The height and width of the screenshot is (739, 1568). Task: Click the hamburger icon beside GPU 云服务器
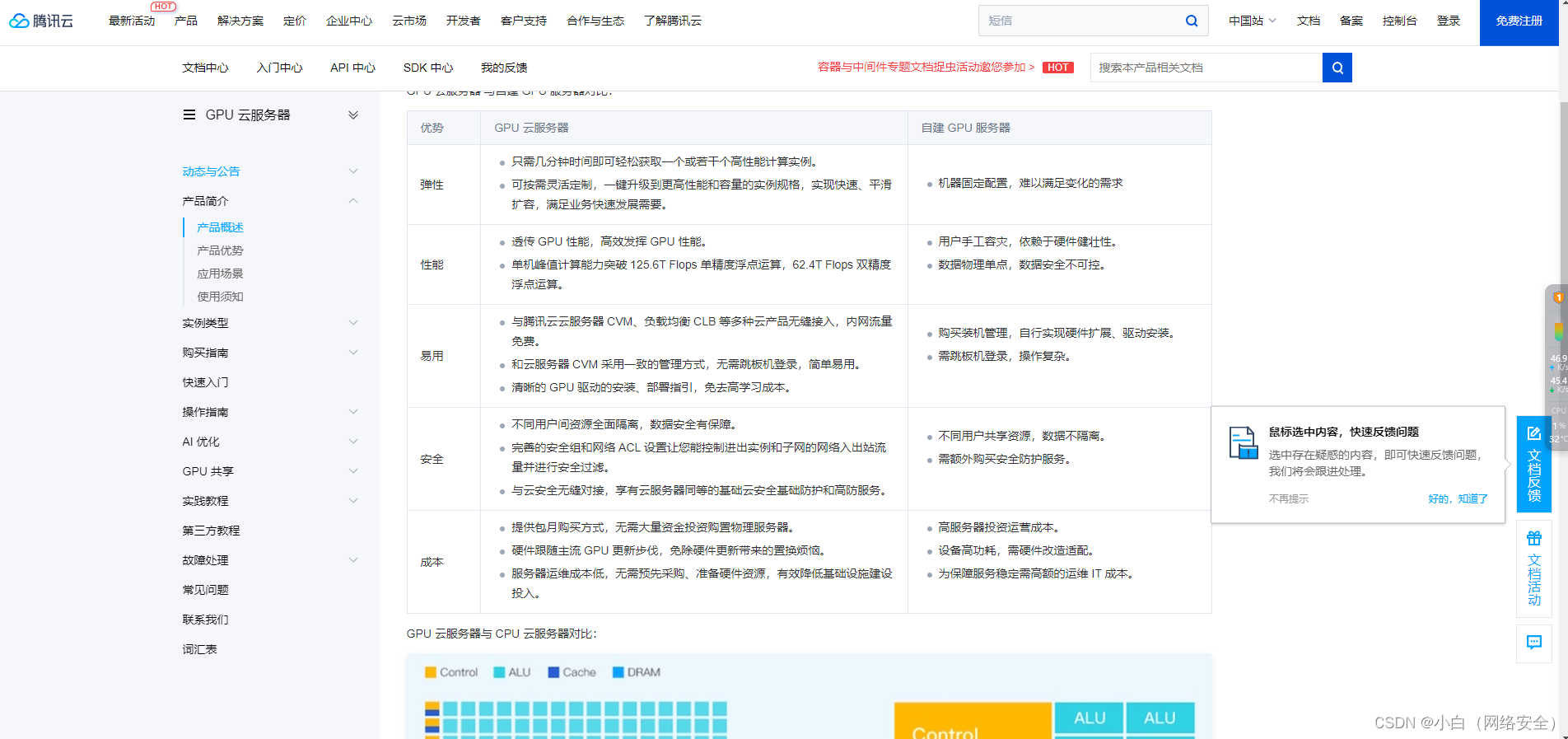click(x=189, y=115)
